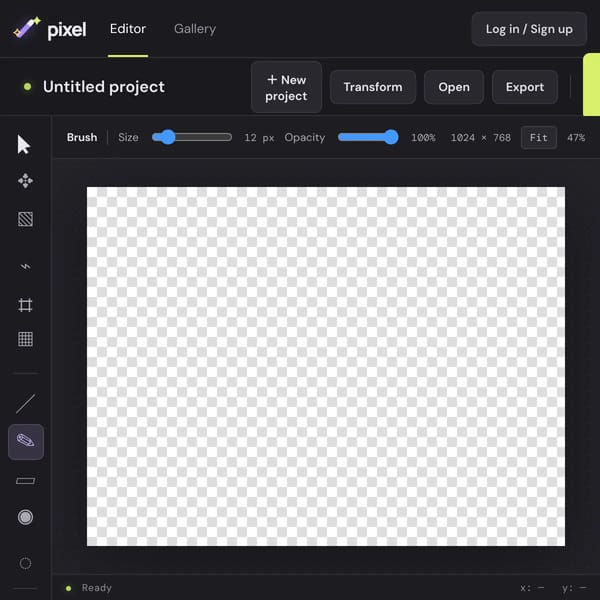Screen dimensions: 600x600
Task: Select the arrow pointer tool
Action: [x=24, y=145]
